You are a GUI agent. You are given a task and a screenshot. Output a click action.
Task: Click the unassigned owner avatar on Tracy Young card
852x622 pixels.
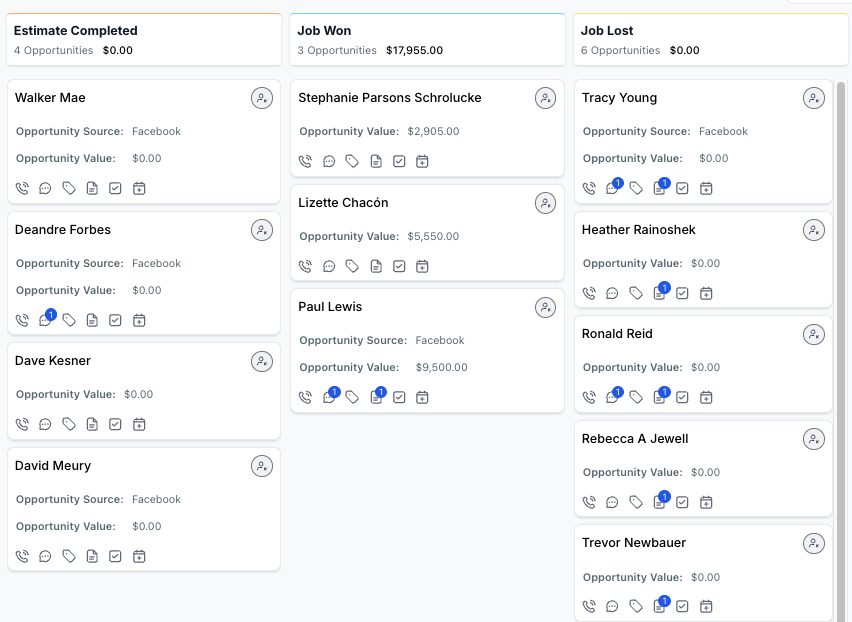pyautogui.click(x=814, y=98)
